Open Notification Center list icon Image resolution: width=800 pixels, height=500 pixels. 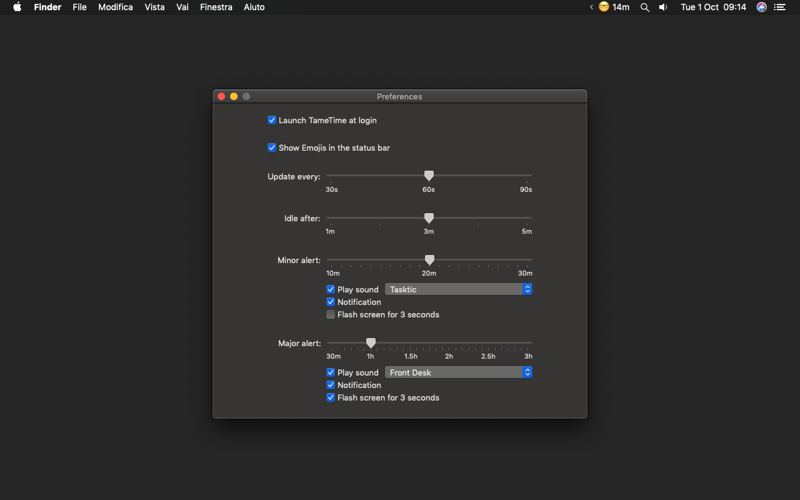click(780, 7)
